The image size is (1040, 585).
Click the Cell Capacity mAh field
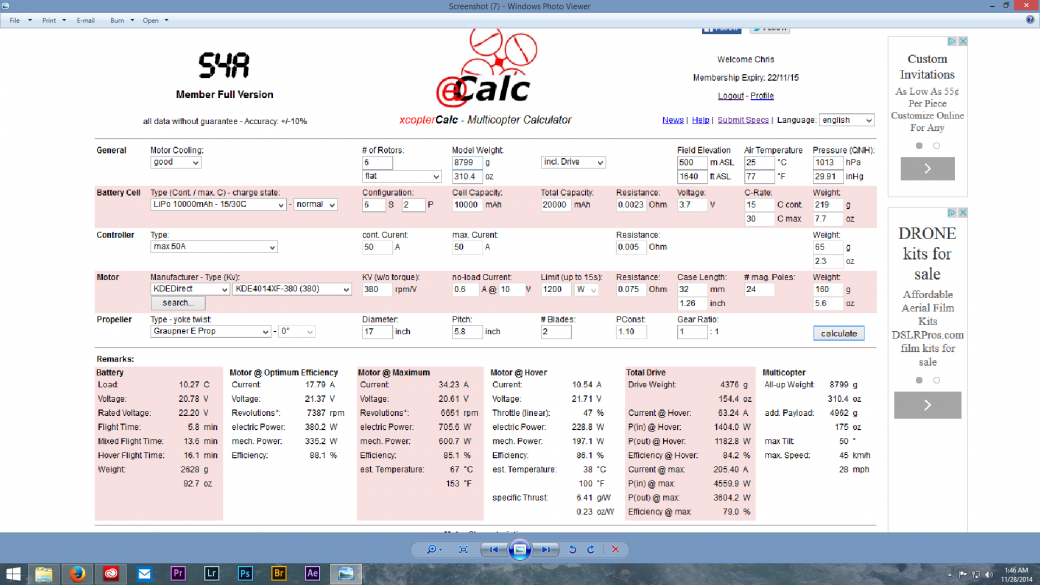467,205
